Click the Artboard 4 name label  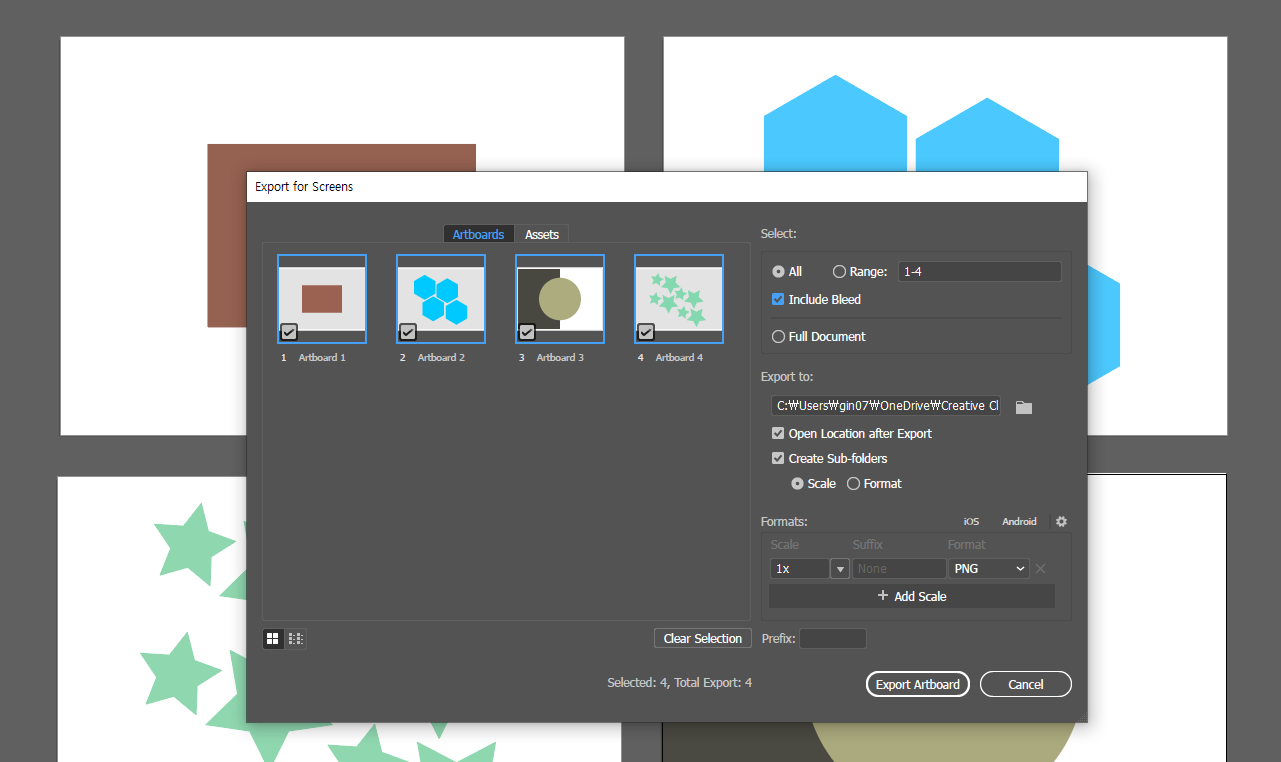click(x=679, y=357)
